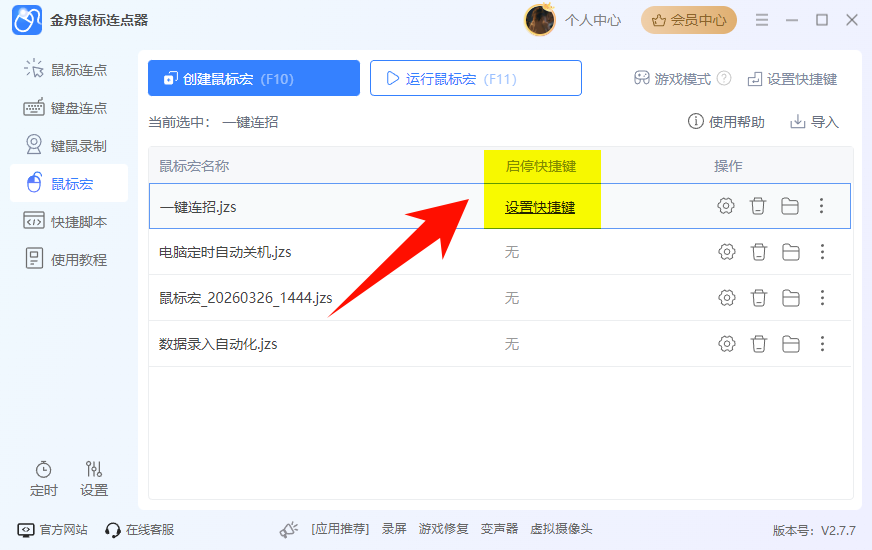The image size is (872, 550).
Task: Click the 创建鼠标宏 (F10) button
Action: [254, 78]
